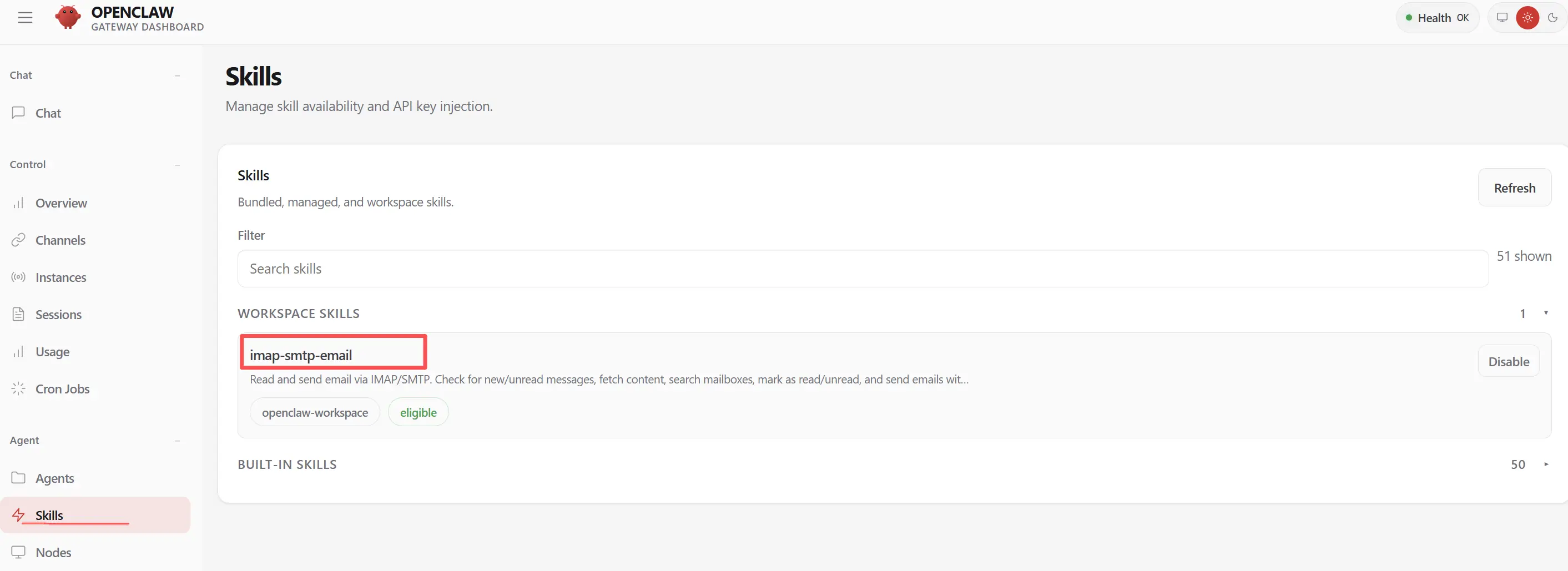Screen dimensions: 1568x571
Task: View Instances in sidebar
Action: [x=61, y=277]
